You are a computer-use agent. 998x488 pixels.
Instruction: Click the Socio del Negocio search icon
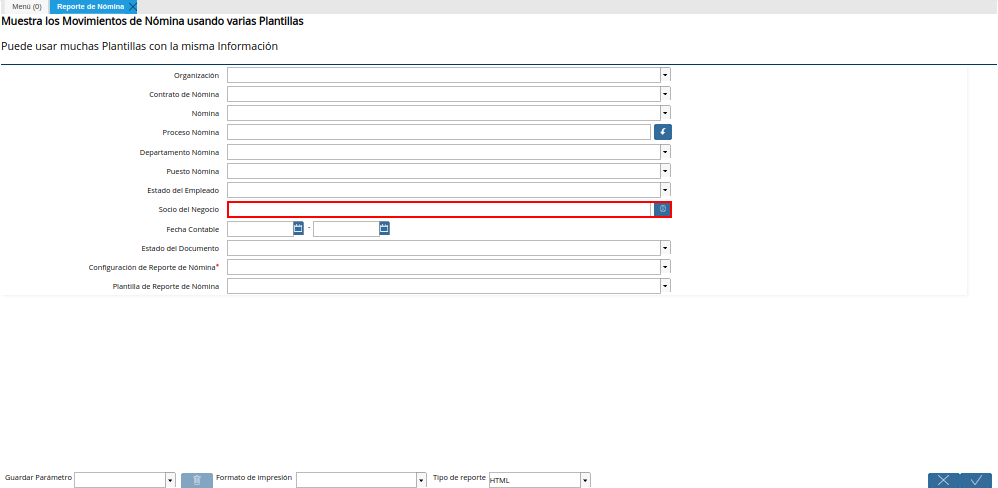pos(662,209)
